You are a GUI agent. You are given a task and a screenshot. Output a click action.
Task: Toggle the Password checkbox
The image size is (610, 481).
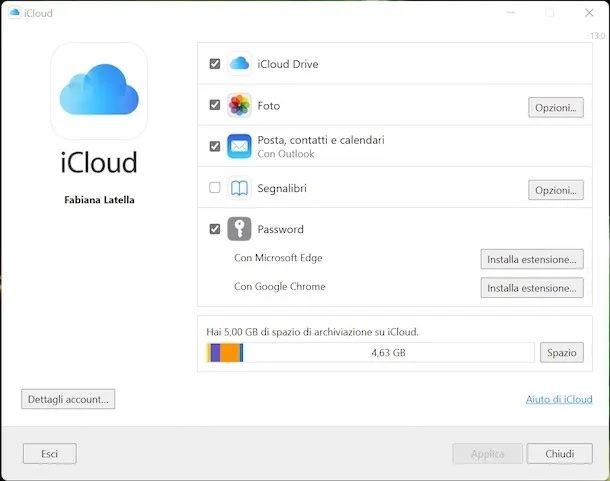[x=215, y=229]
